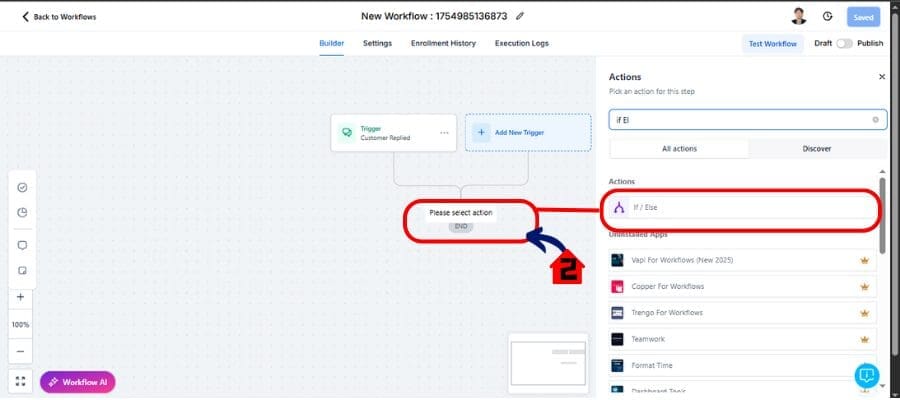Toggle the Draft/Publish switch
900x400 pixels.
point(846,44)
